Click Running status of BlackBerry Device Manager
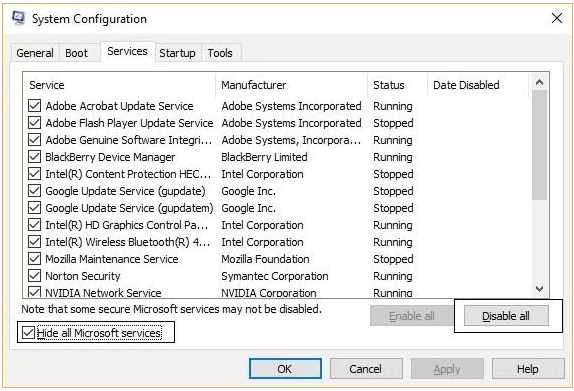This screenshot has height=391, width=574. click(x=393, y=157)
